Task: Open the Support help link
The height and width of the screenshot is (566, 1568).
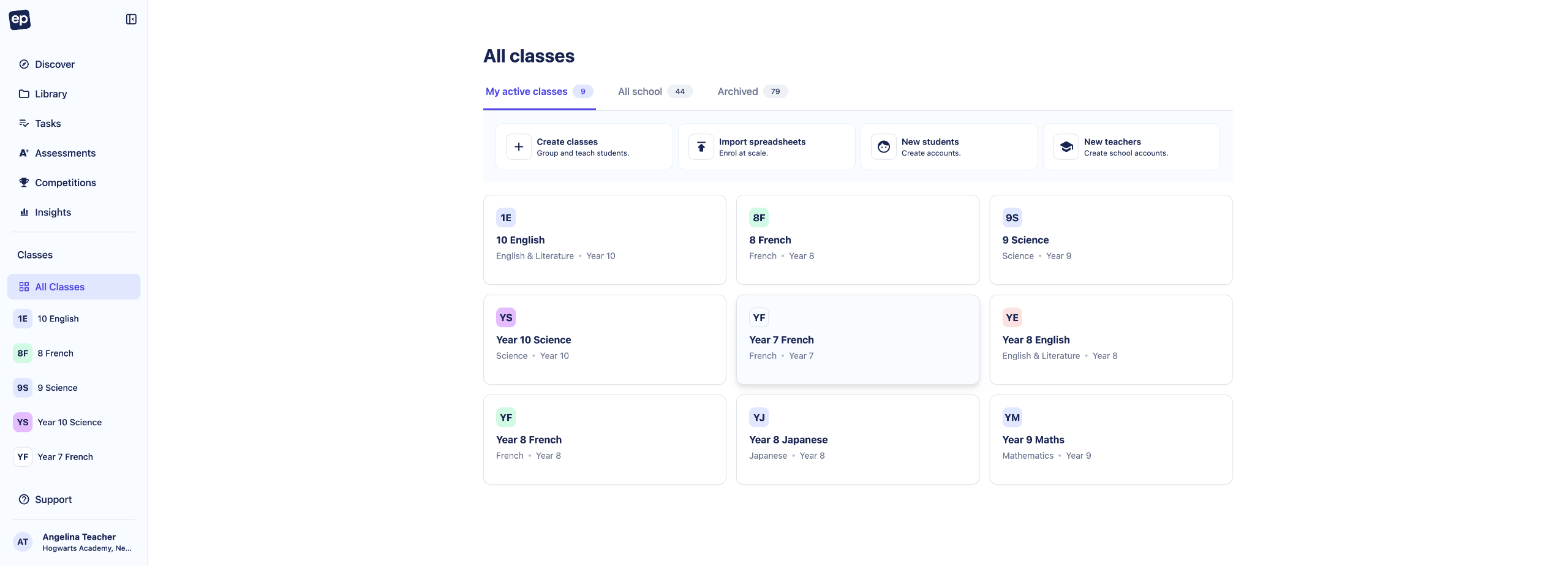Action: pyautogui.click(x=53, y=499)
